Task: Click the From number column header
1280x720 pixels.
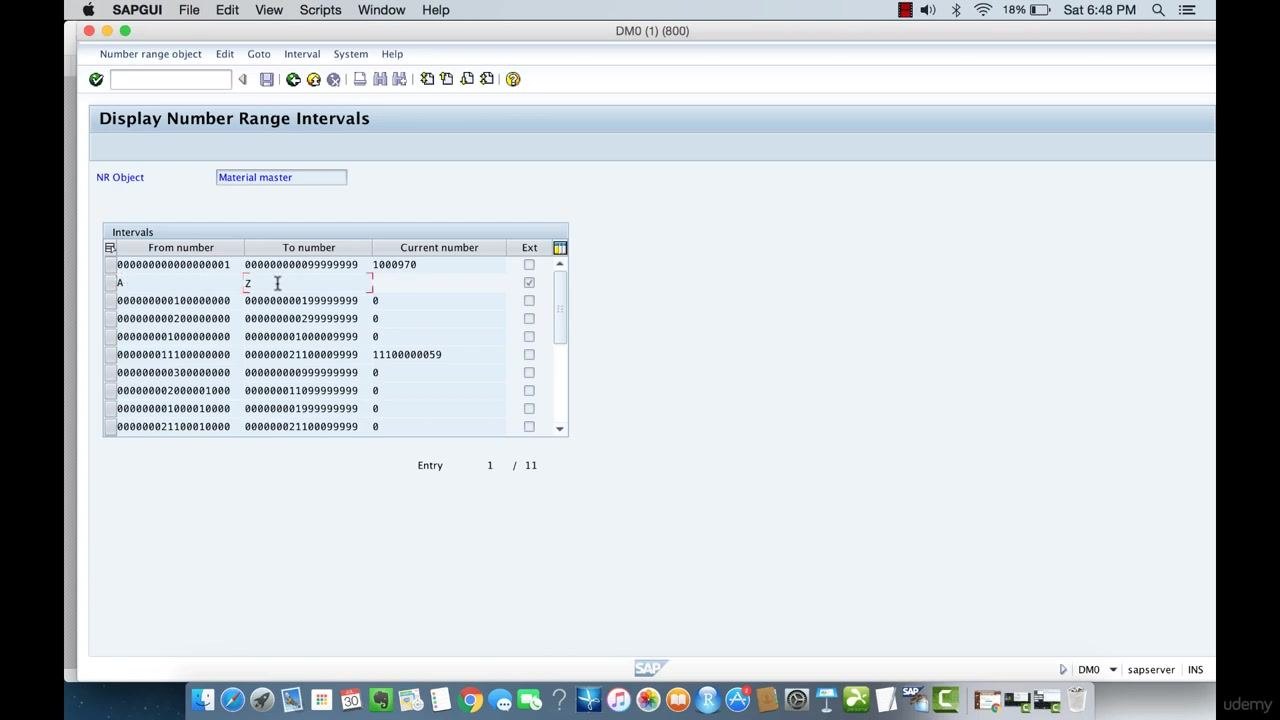Action: [x=181, y=248]
